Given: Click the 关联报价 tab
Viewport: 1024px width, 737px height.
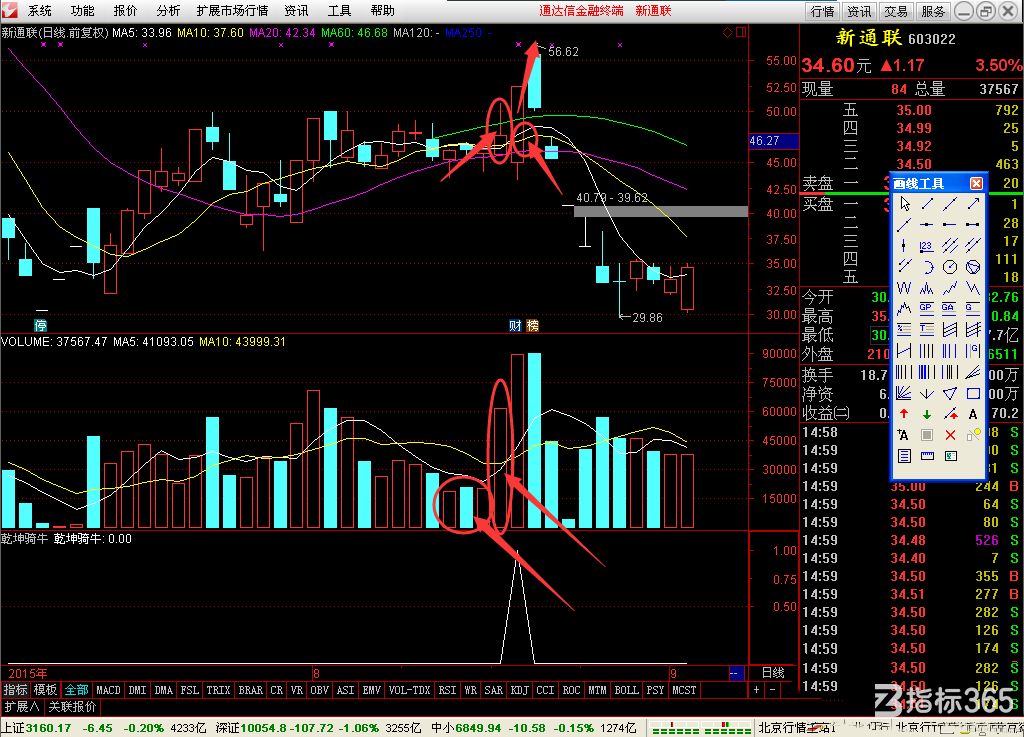Looking at the screenshot, I should coord(72,706).
